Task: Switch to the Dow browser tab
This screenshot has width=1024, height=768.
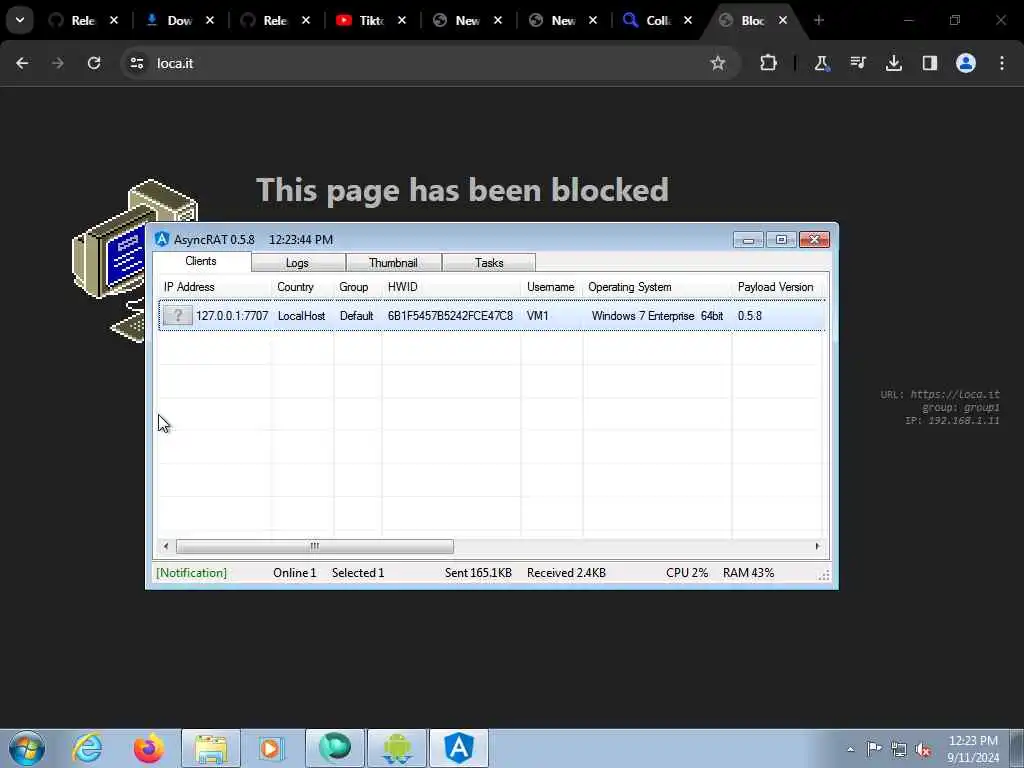Action: click(x=168, y=20)
